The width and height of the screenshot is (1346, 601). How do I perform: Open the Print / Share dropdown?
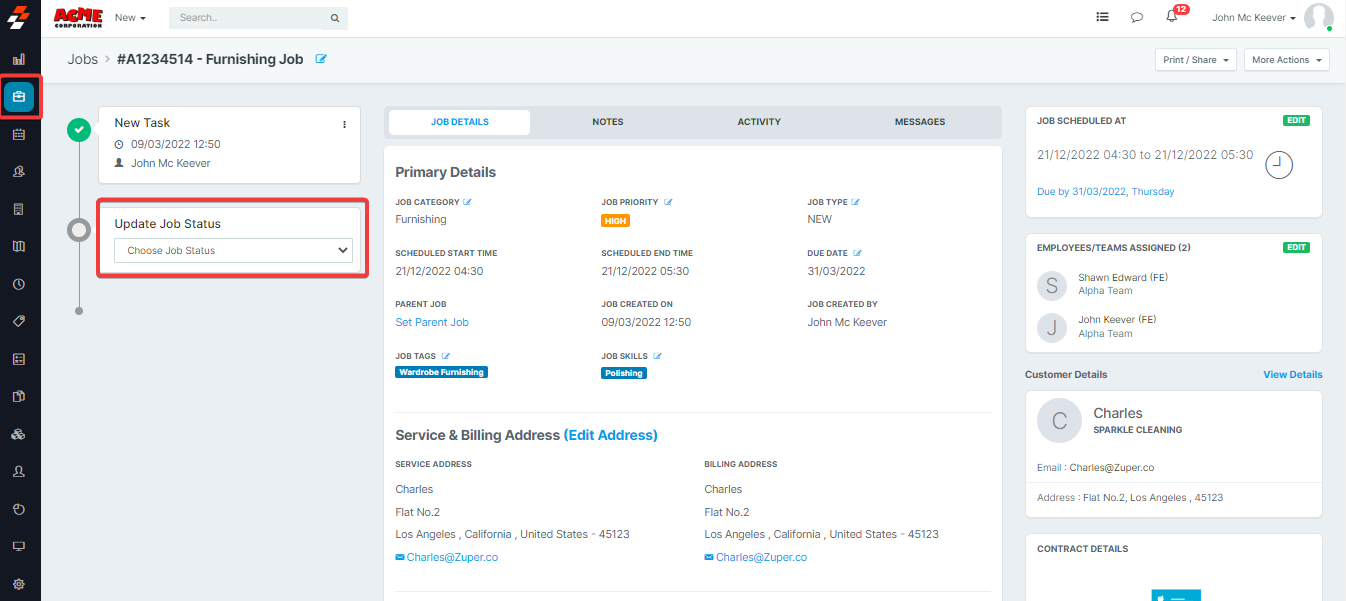coord(1195,60)
